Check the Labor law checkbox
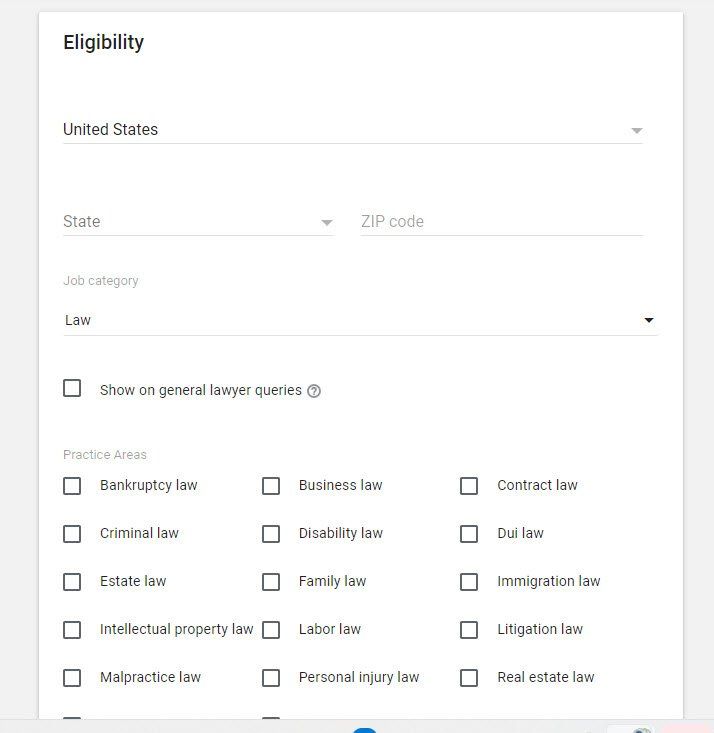This screenshot has height=733, width=714. [x=271, y=630]
